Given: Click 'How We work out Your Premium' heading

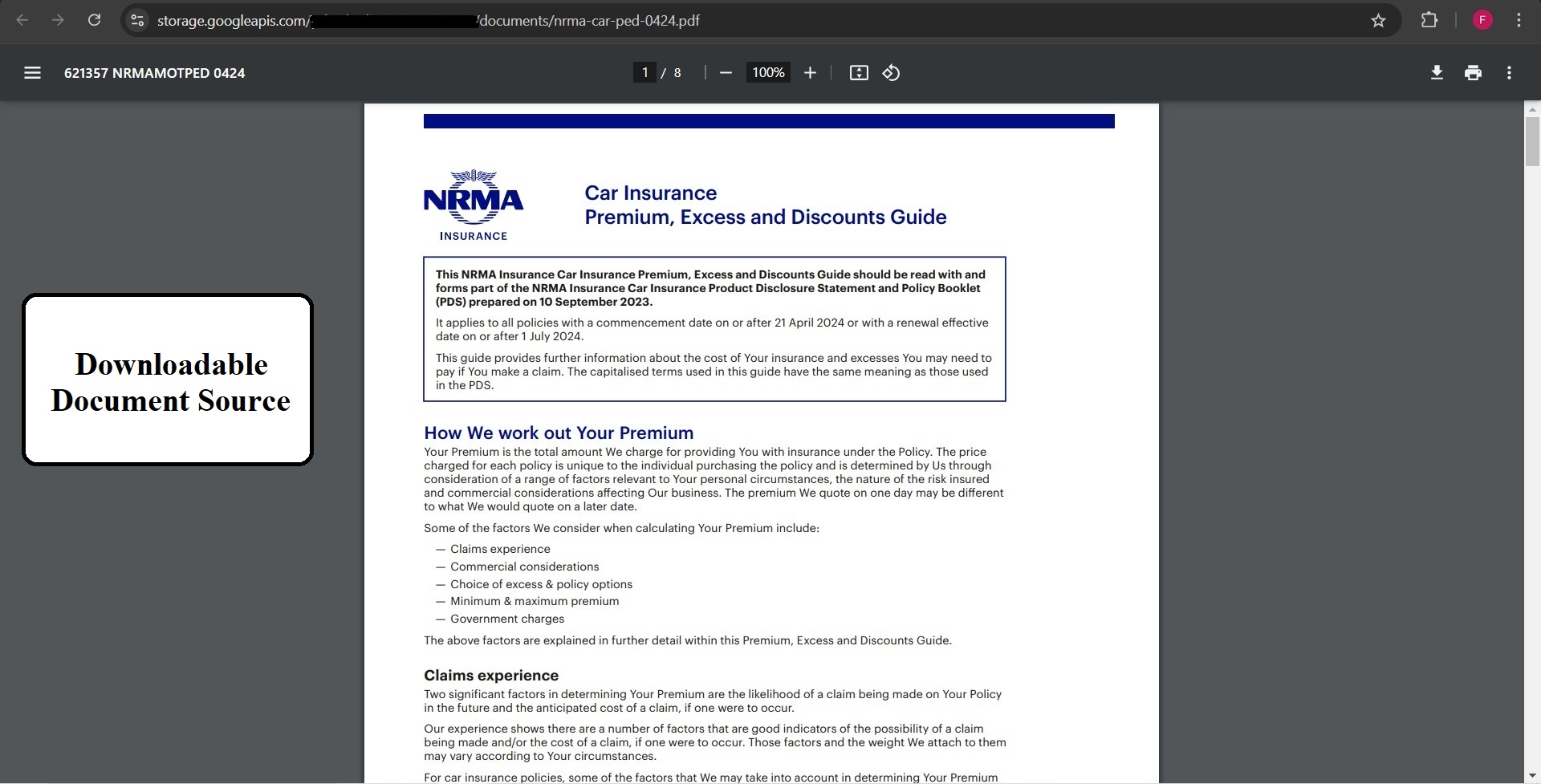Looking at the screenshot, I should pyautogui.click(x=559, y=433).
